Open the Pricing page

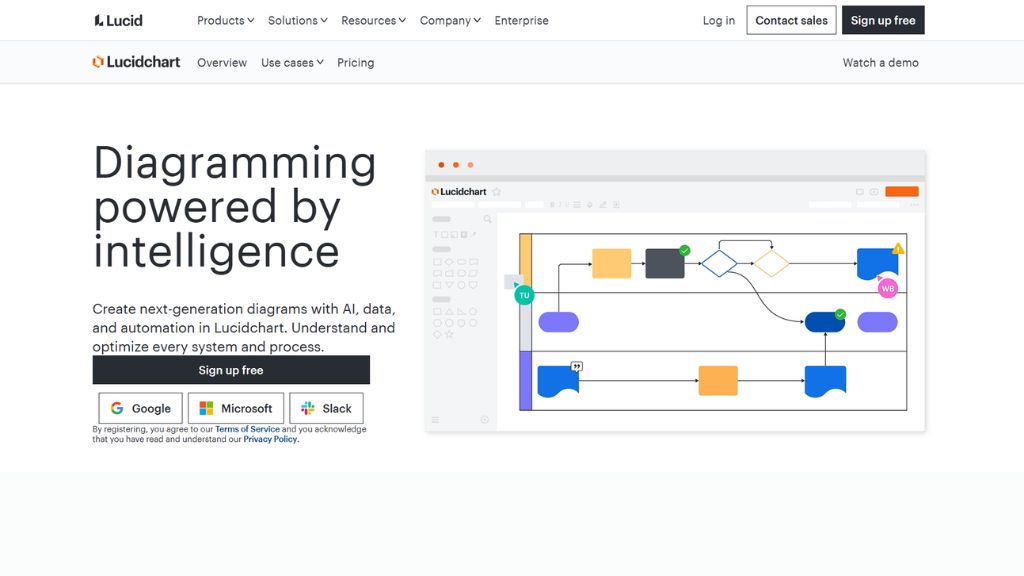click(x=355, y=63)
